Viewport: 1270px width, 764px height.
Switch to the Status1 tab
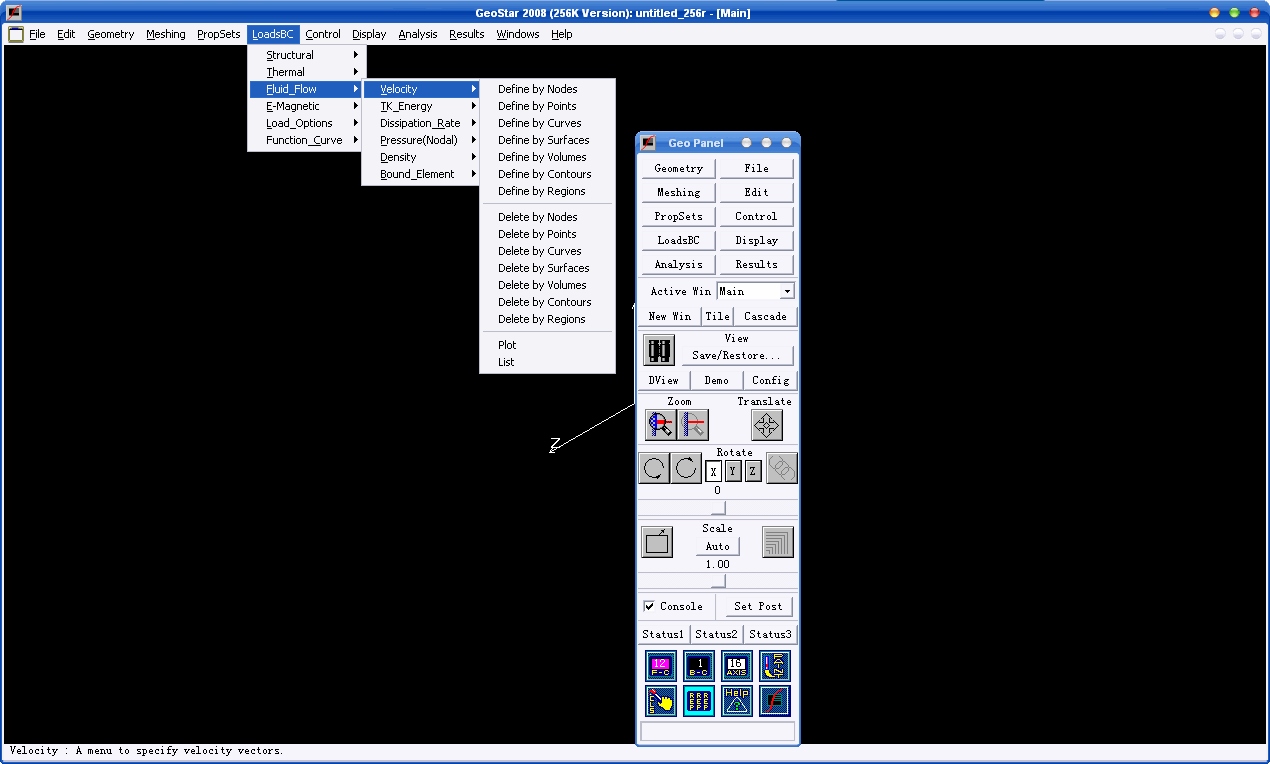click(664, 634)
